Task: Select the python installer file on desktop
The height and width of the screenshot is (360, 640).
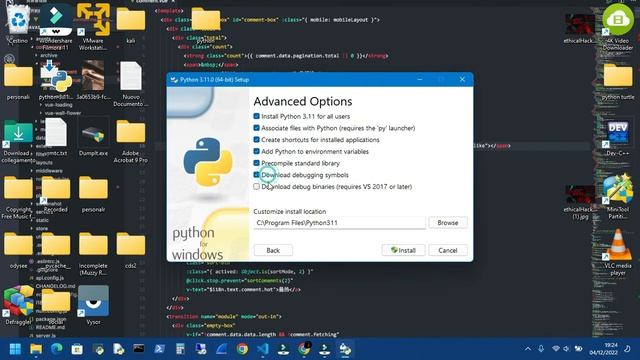Action: point(56,81)
